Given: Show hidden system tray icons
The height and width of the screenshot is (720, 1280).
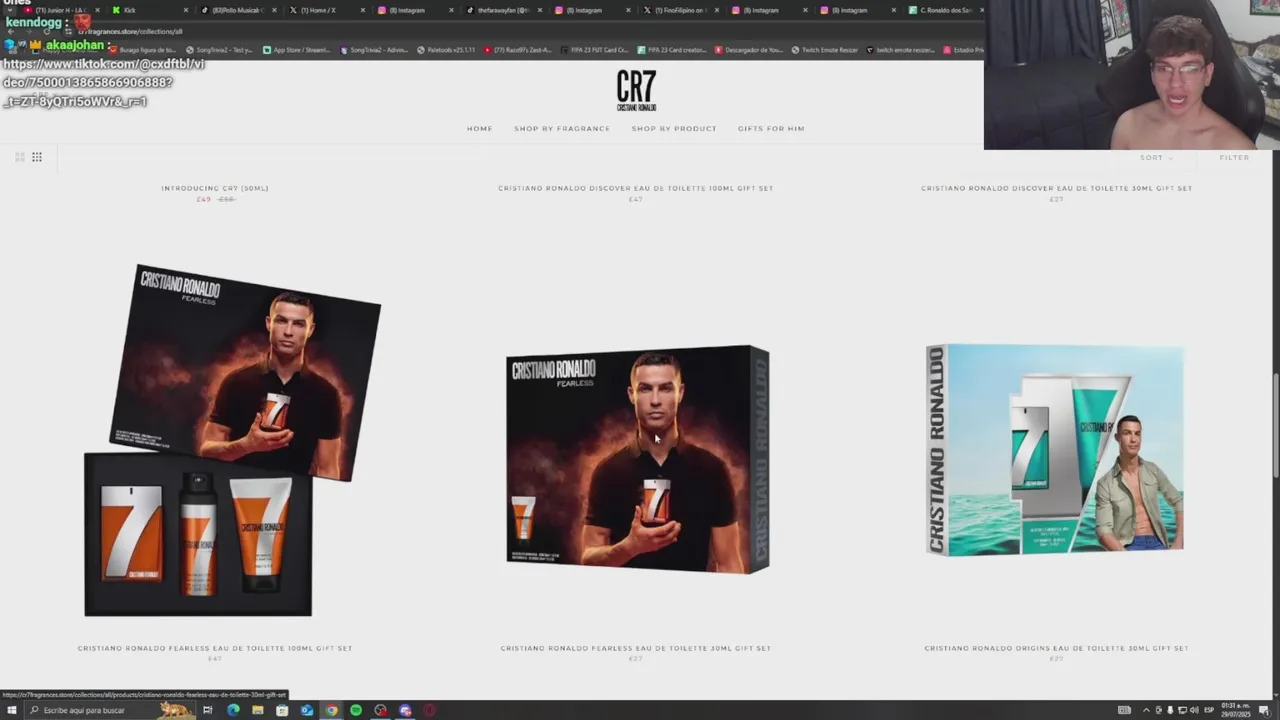Looking at the screenshot, I should coord(1146,710).
